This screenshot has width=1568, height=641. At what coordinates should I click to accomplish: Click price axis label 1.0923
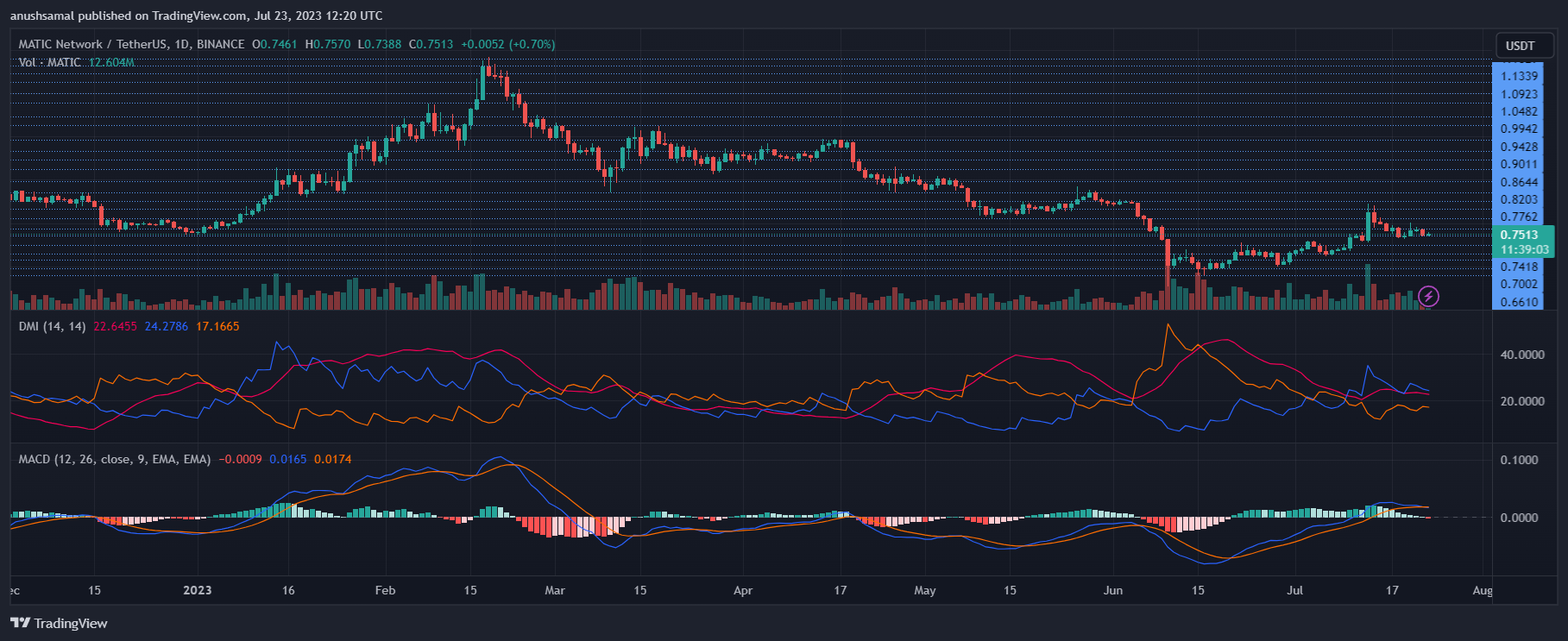[x=1519, y=94]
